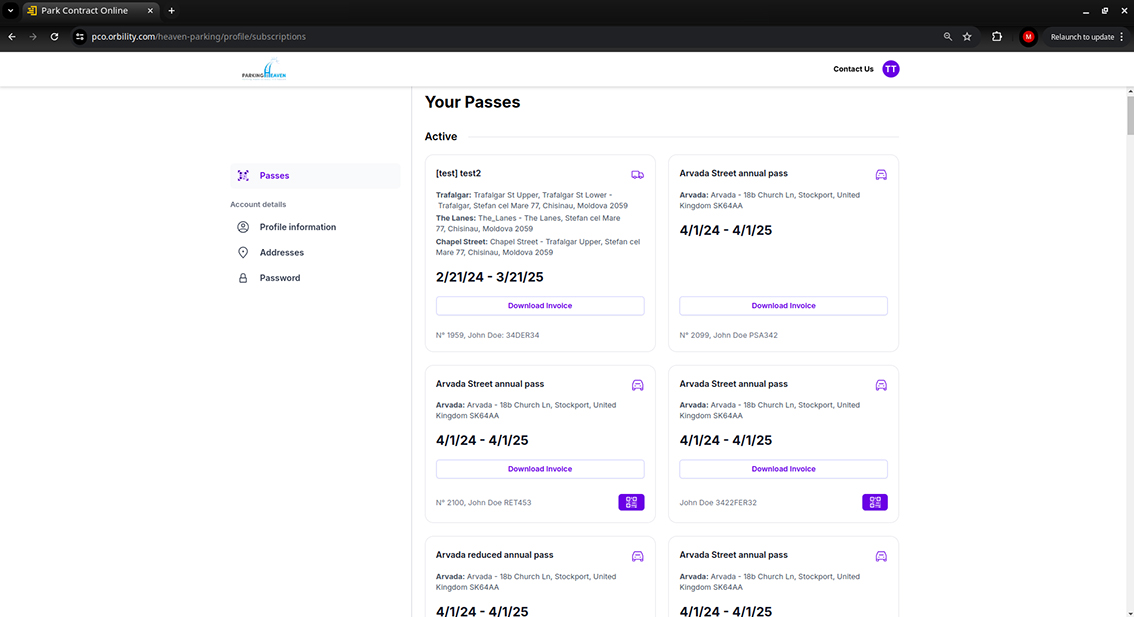The width and height of the screenshot is (1134, 617).
Task: Download invoice for [test] test2 pass
Action: tap(540, 306)
